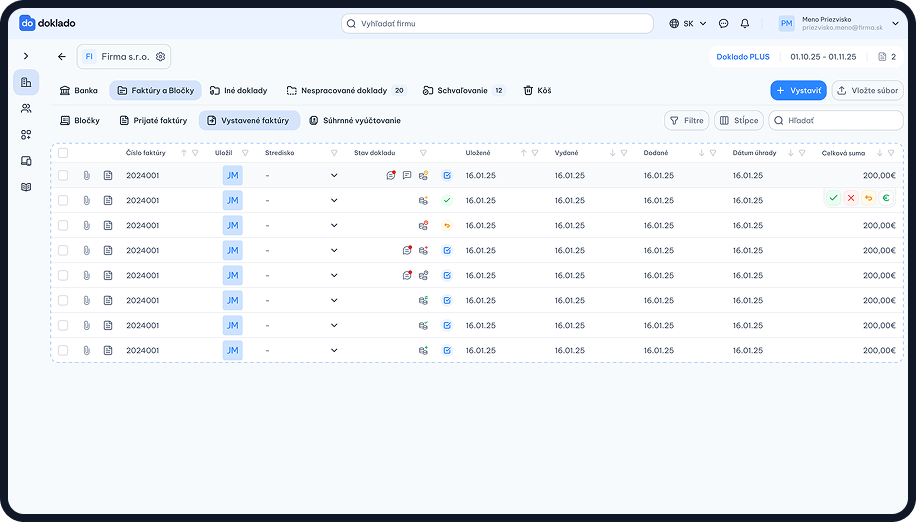The width and height of the screenshot is (916, 522).
Task: Open Nespracované doklady tab
Action: (346, 91)
